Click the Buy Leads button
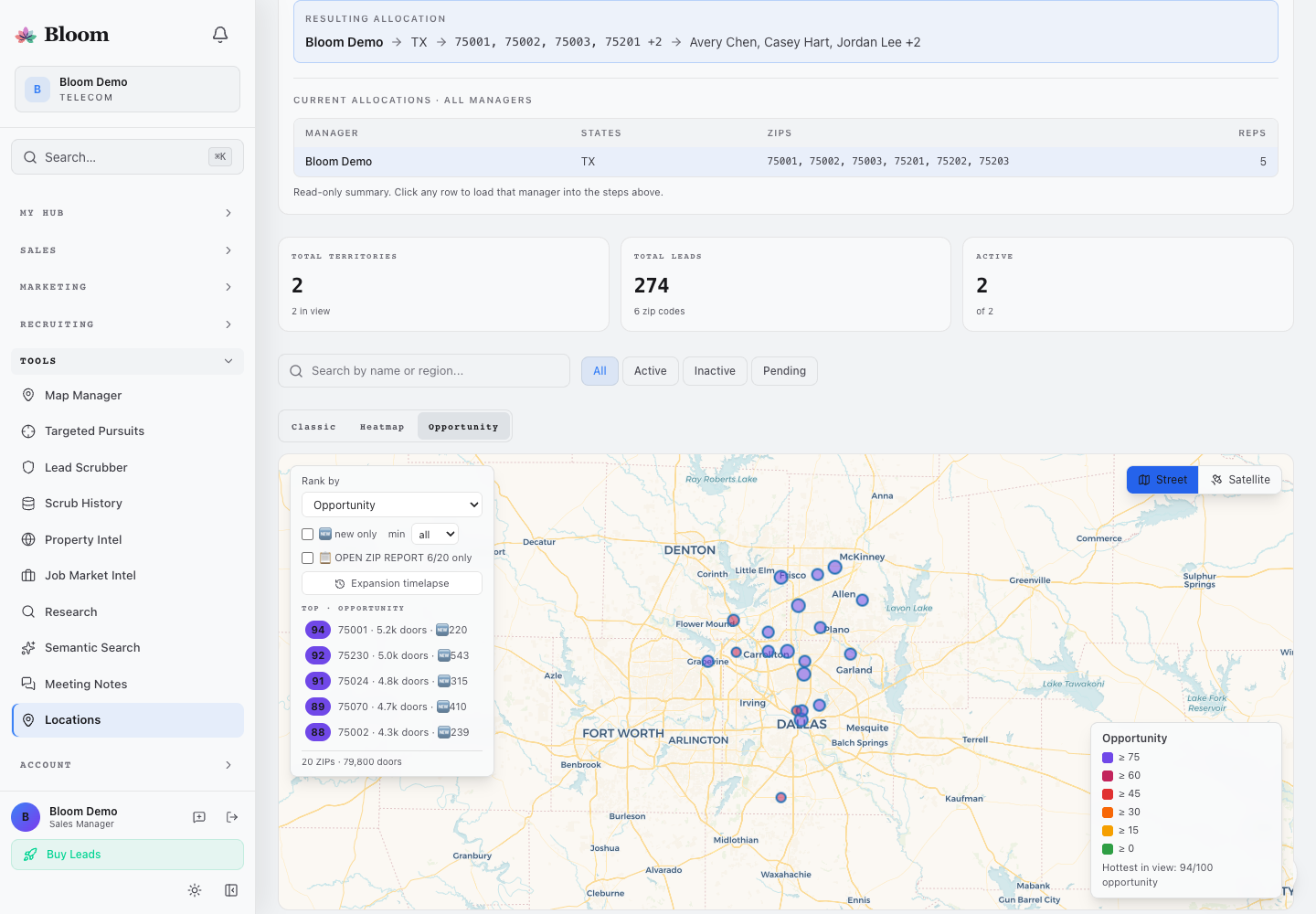Viewport: 1316px width, 914px height. click(127, 855)
